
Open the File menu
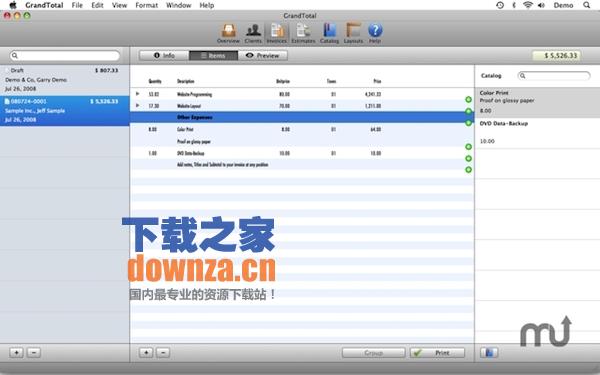click(77, 5)
